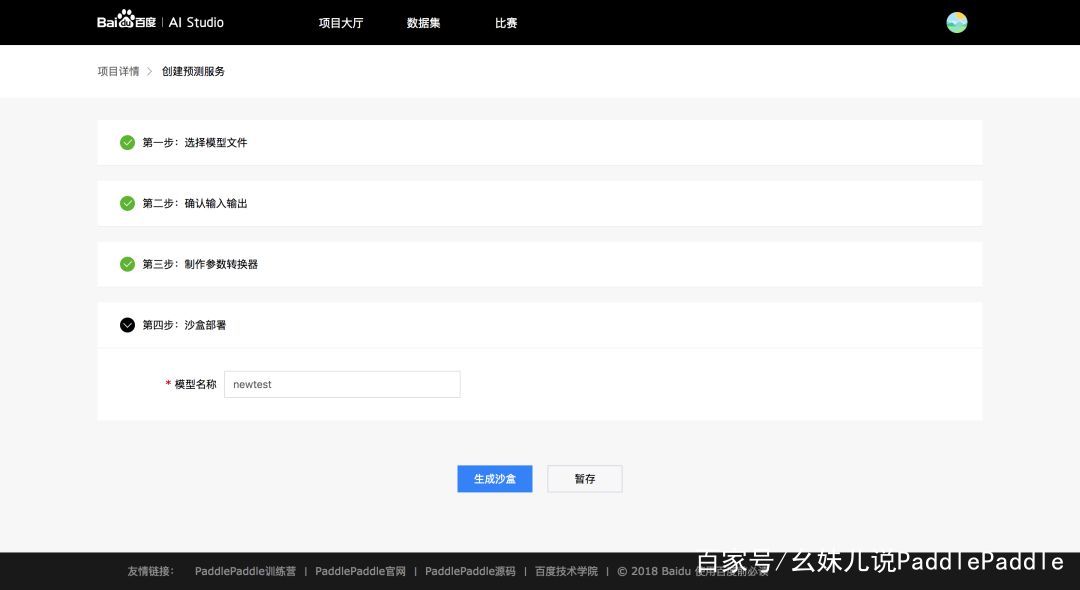Visit the 百度技术学院 footer link
Image resolution: width=1080 pixels, height=590 pixels.
tap(566, 571)
